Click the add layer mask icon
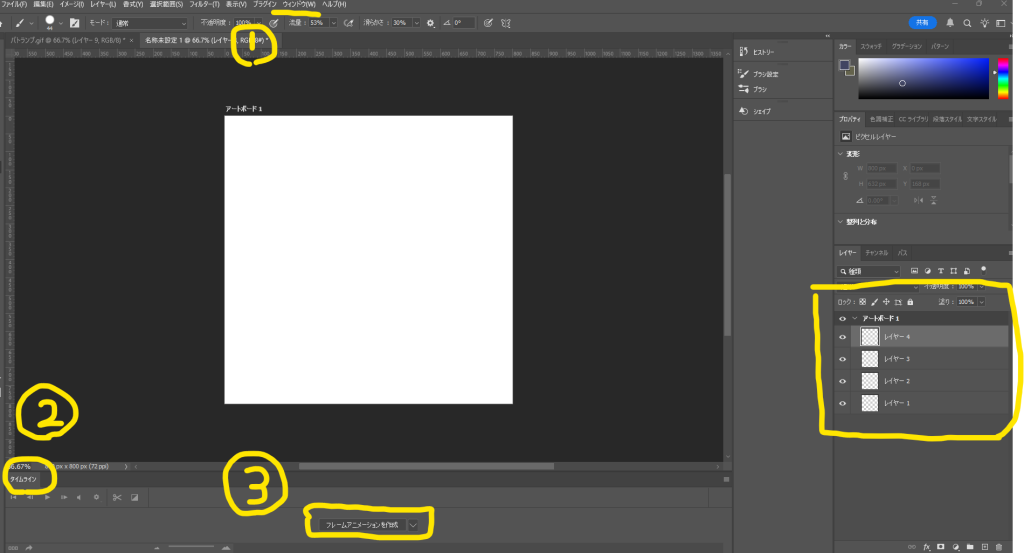This screenshot has width=1024, height=553. [x=941, y=547]
